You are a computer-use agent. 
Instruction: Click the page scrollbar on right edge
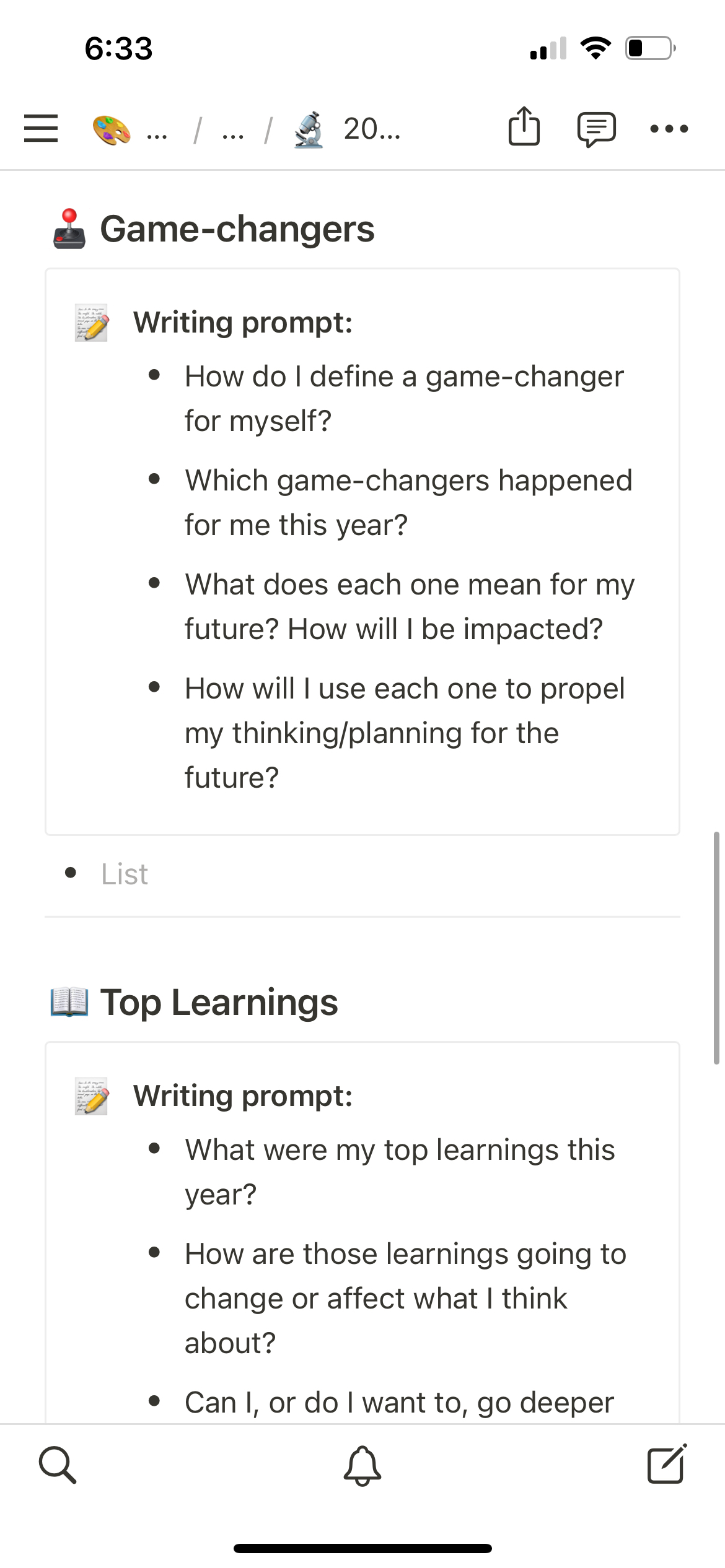(716, 947)
